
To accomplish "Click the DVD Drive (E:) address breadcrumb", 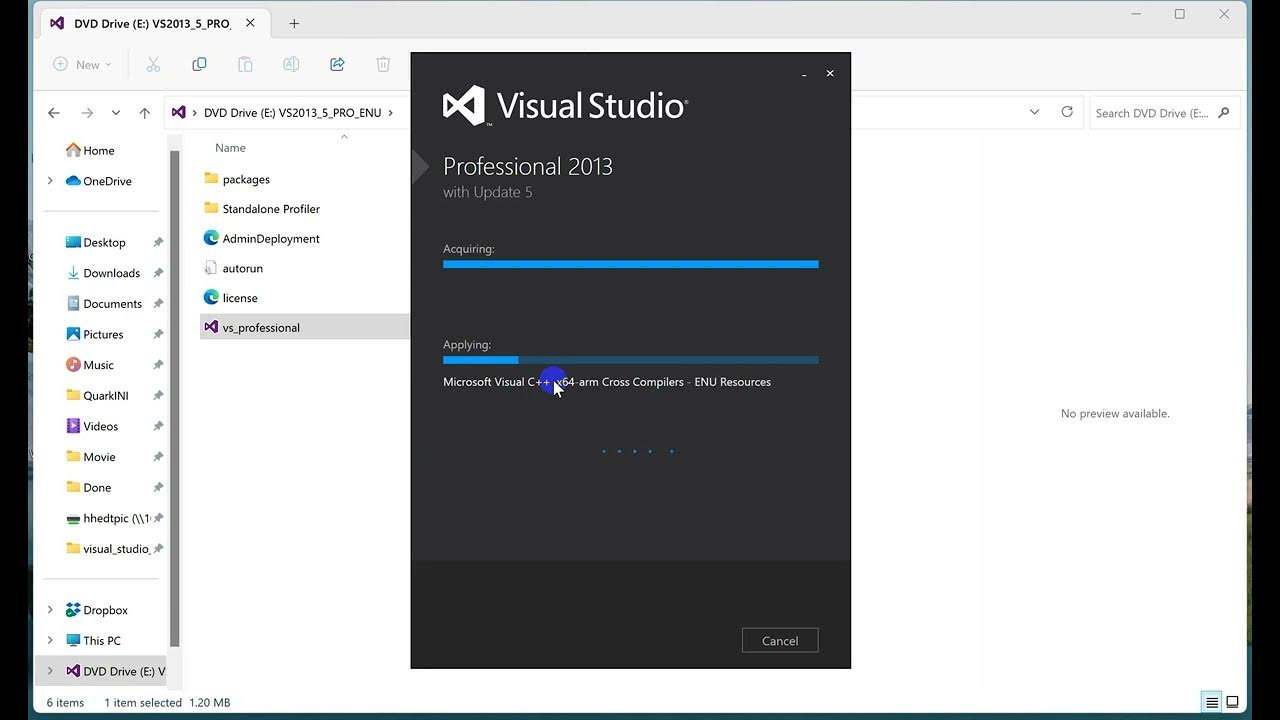I will (x=292, y=113).
